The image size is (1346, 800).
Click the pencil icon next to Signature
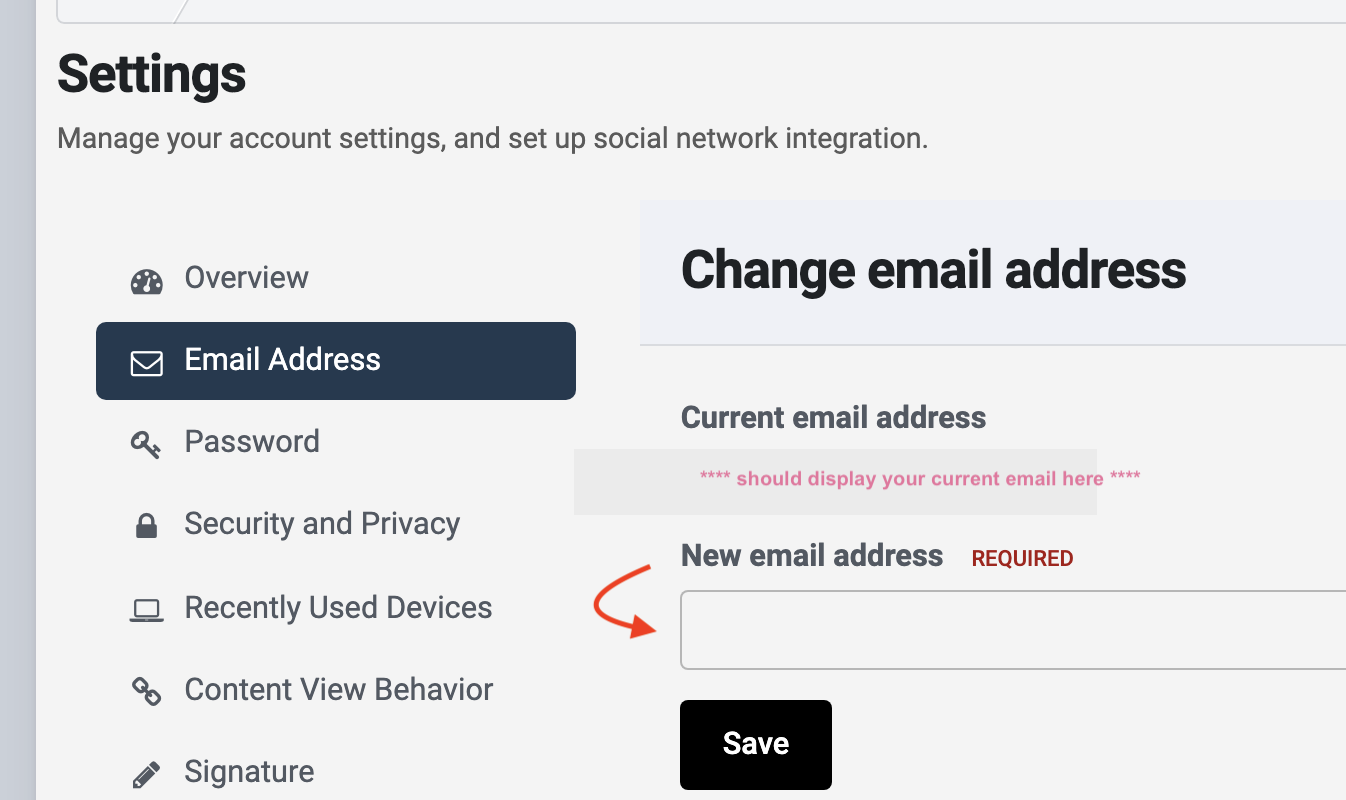coord(146,772)
